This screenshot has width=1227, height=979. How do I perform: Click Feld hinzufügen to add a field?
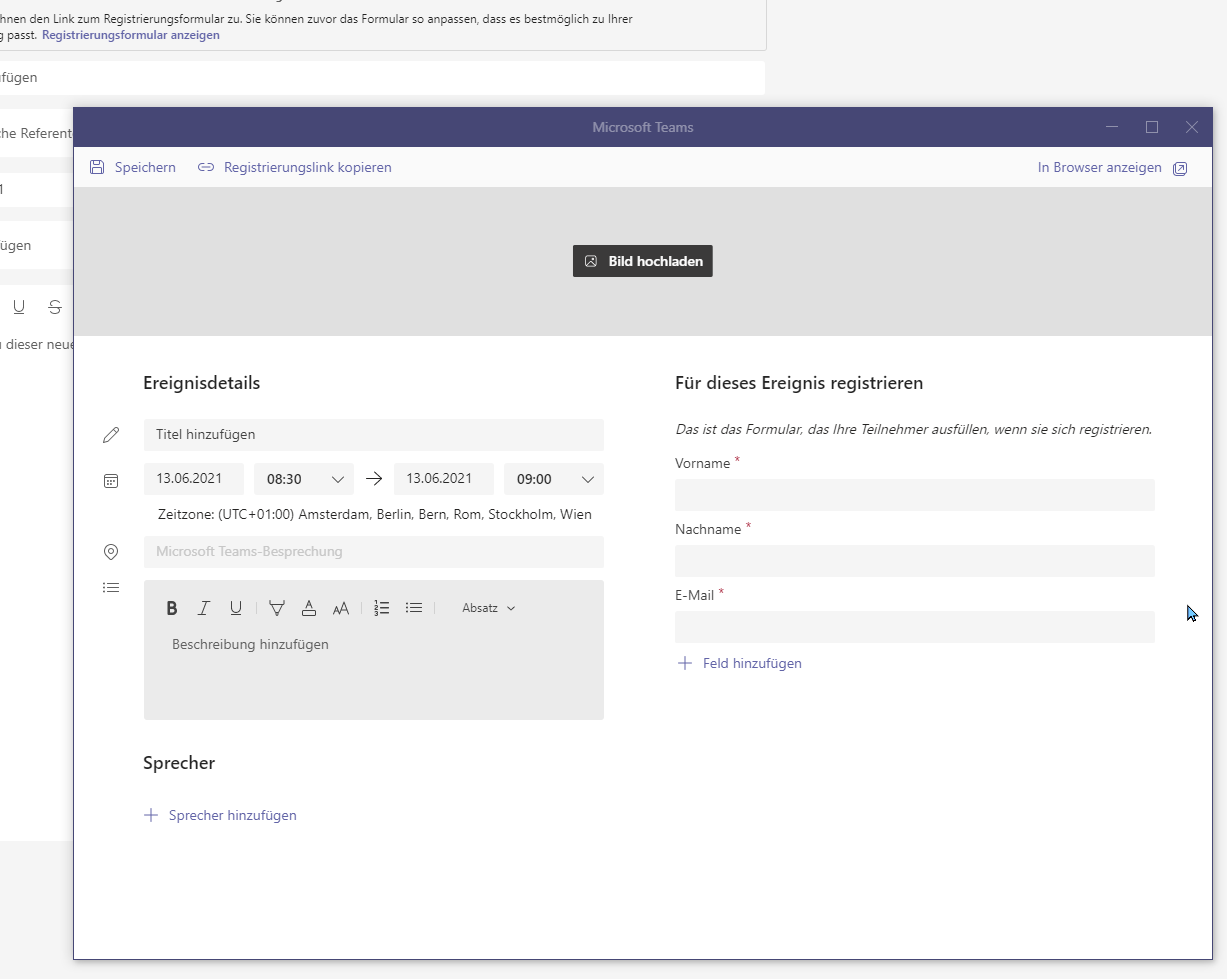pyautogui.click(x=740, y=663)
